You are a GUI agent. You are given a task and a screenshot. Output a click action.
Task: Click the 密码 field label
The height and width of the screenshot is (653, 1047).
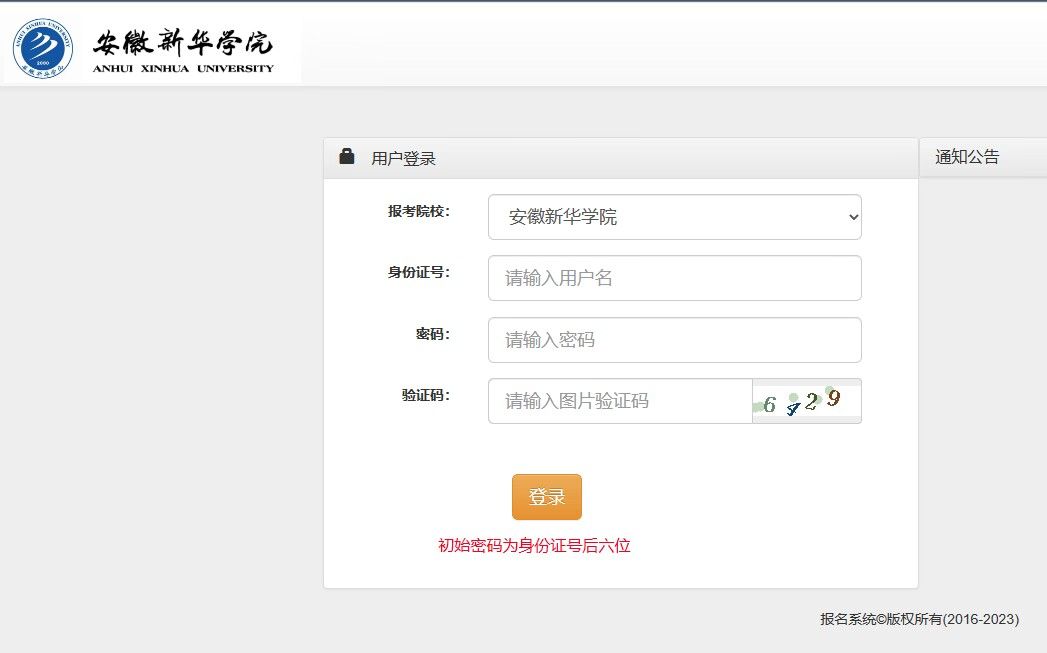433,334
